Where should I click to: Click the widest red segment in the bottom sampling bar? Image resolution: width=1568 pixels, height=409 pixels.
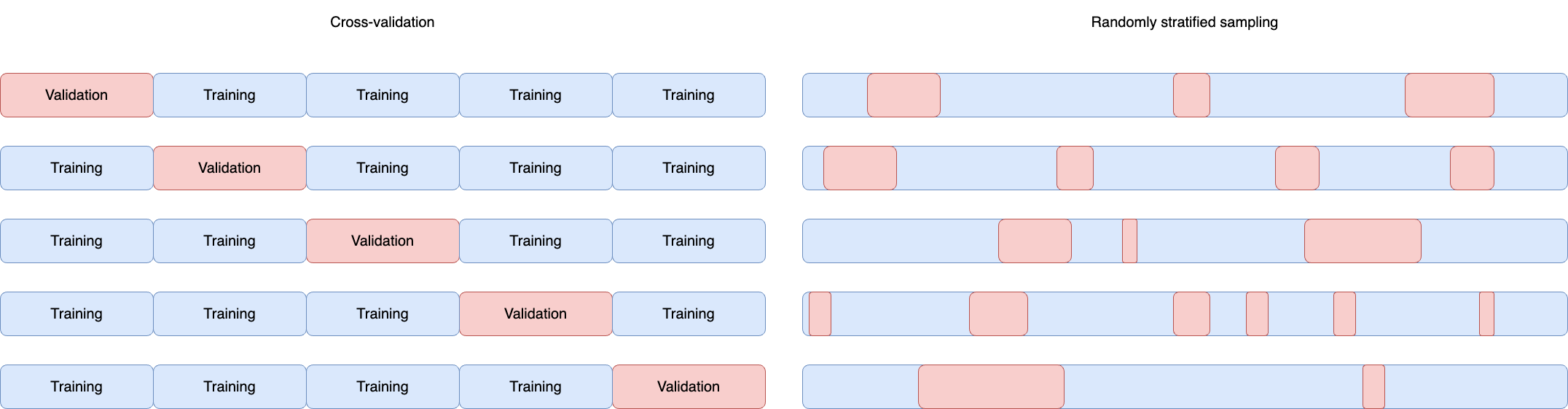(991, 386)
